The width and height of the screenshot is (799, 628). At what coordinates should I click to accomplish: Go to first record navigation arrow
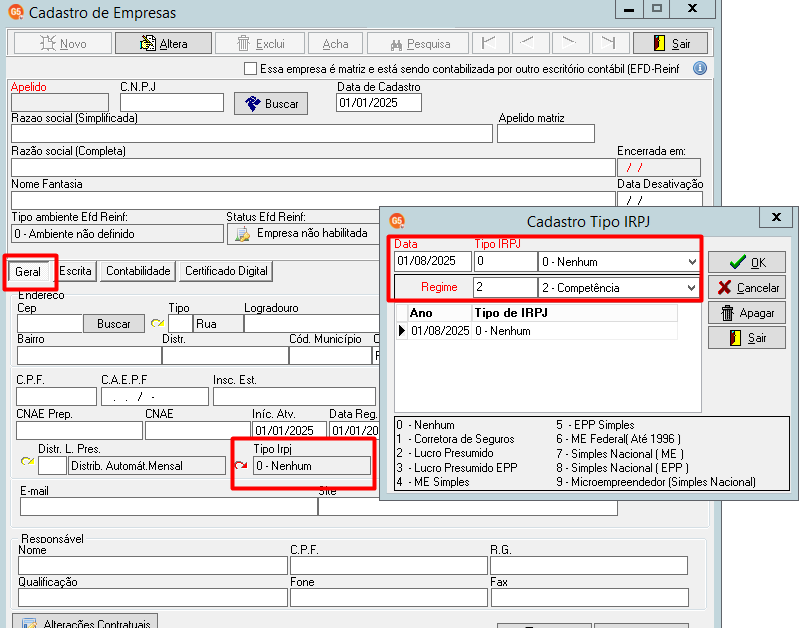(x=491, y=43)
